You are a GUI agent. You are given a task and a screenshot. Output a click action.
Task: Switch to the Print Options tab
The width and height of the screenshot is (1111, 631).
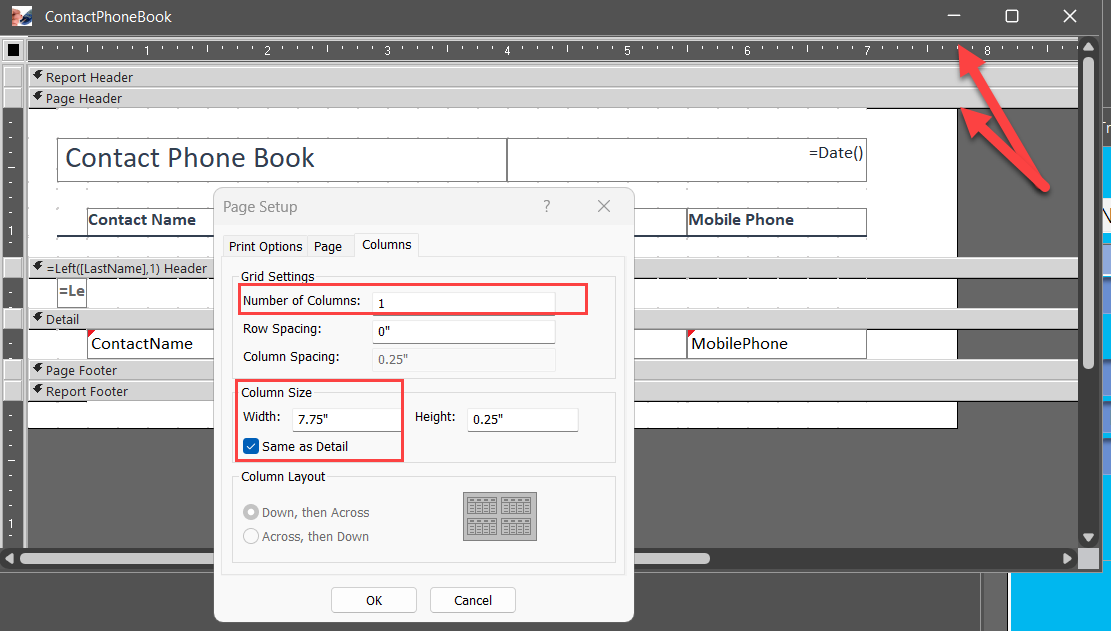(266, 246)
